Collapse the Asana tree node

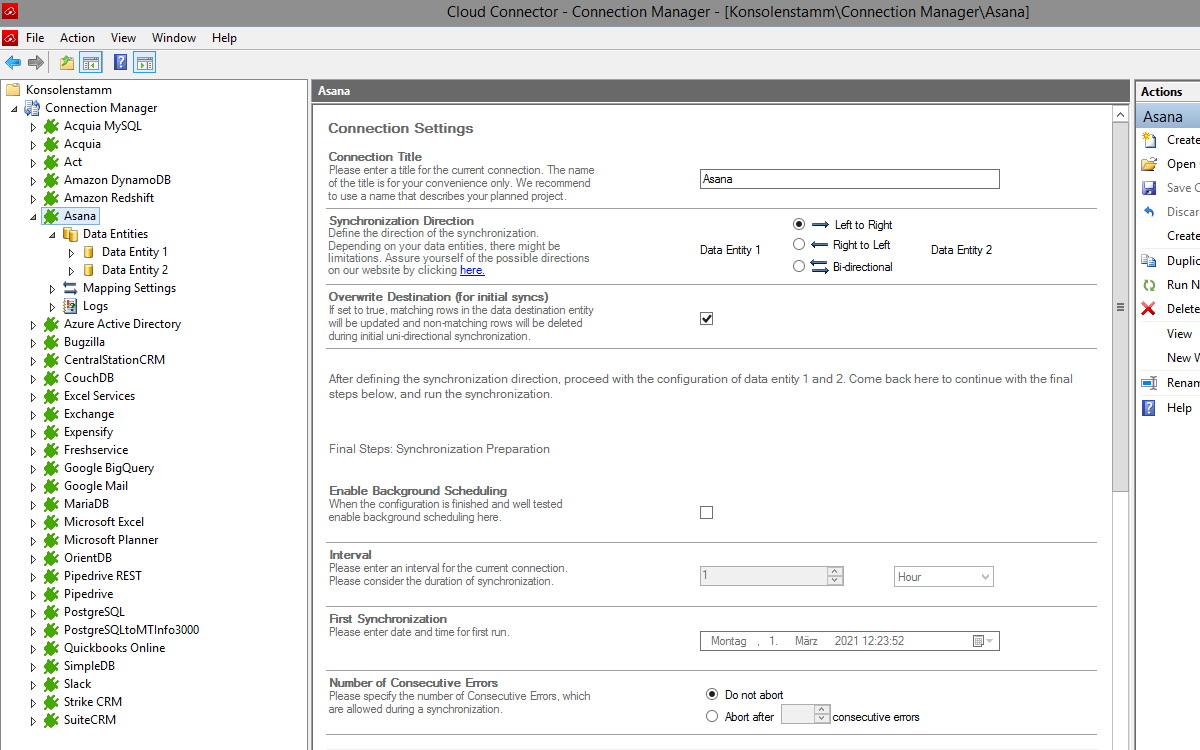[33, 216]
